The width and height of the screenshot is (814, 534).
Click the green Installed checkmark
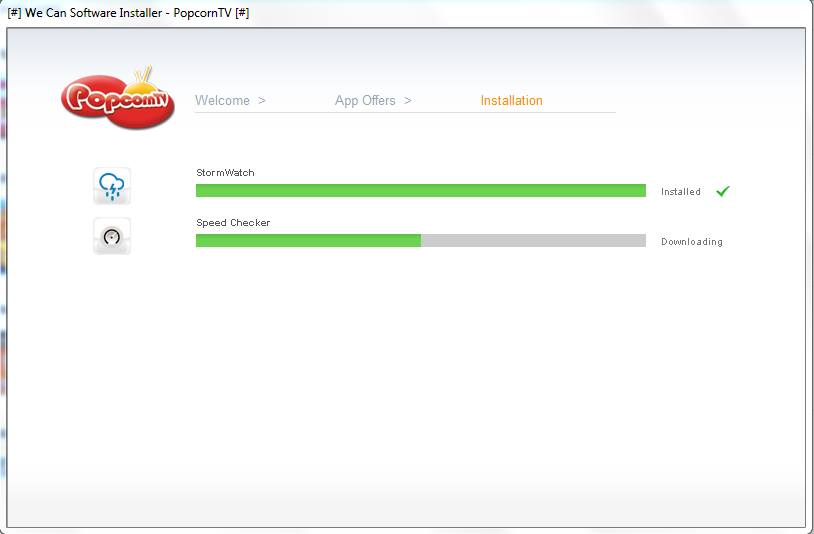723,191
